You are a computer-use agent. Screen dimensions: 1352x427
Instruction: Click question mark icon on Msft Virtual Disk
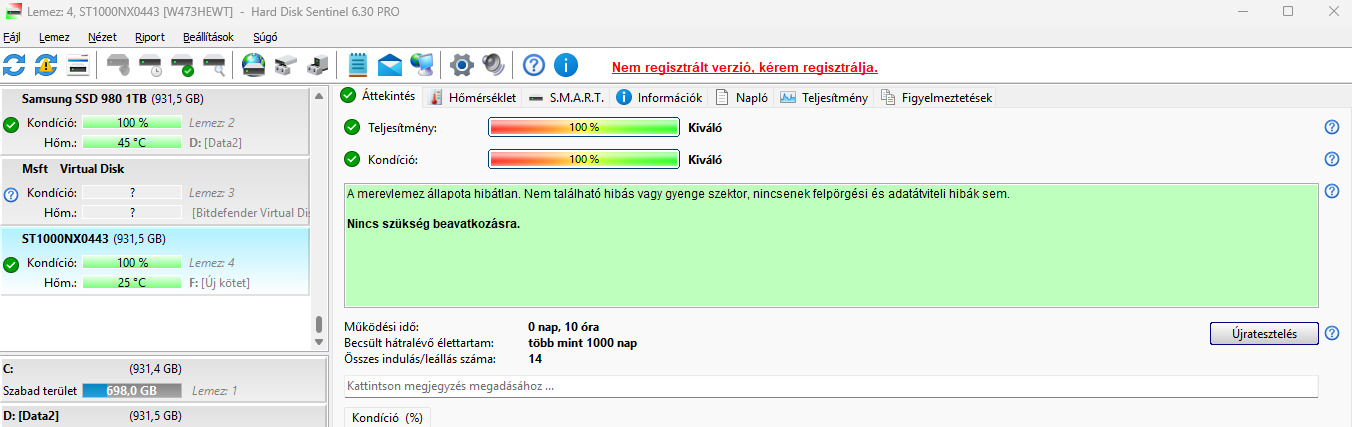[x=11, y=195]
